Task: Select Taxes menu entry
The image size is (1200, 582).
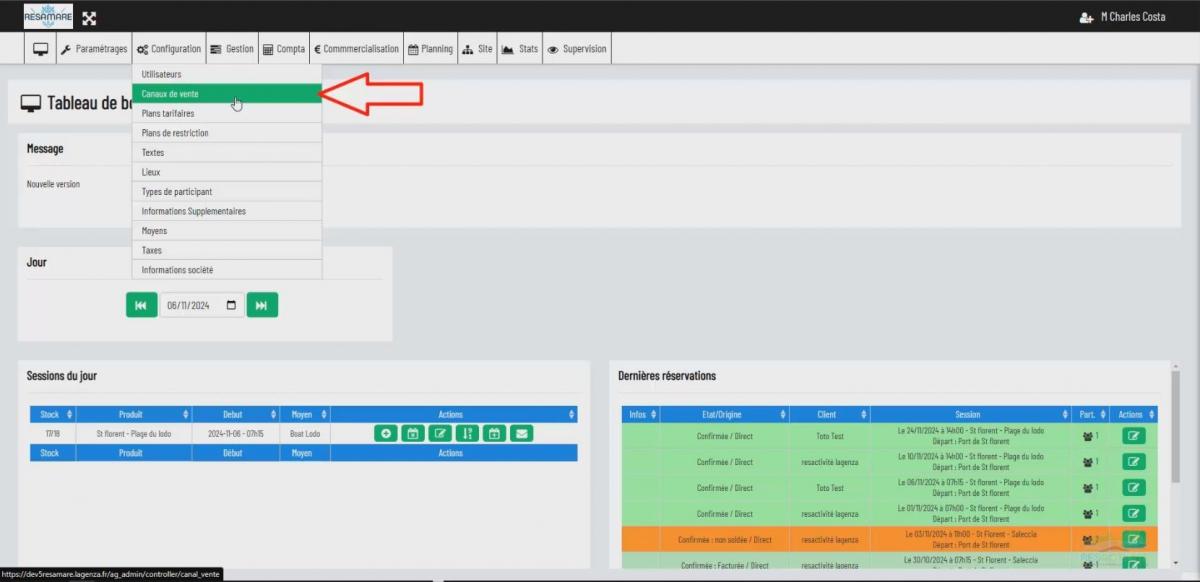Action: pyautogui.click(x=227, y=250)
